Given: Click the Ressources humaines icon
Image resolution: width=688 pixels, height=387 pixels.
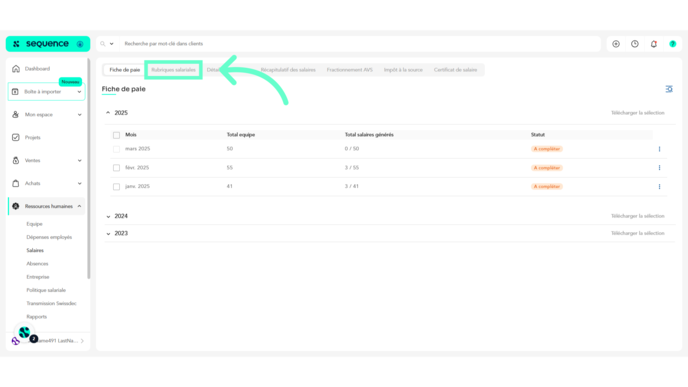Looking at the screenshot, I should click(16, 206).
